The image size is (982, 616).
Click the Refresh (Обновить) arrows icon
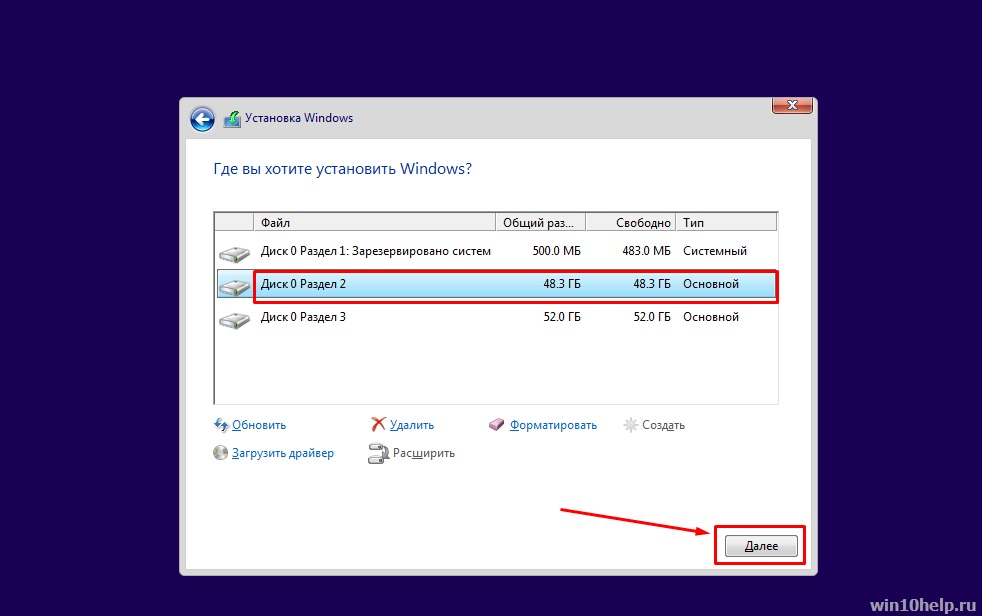pos(221,425)
